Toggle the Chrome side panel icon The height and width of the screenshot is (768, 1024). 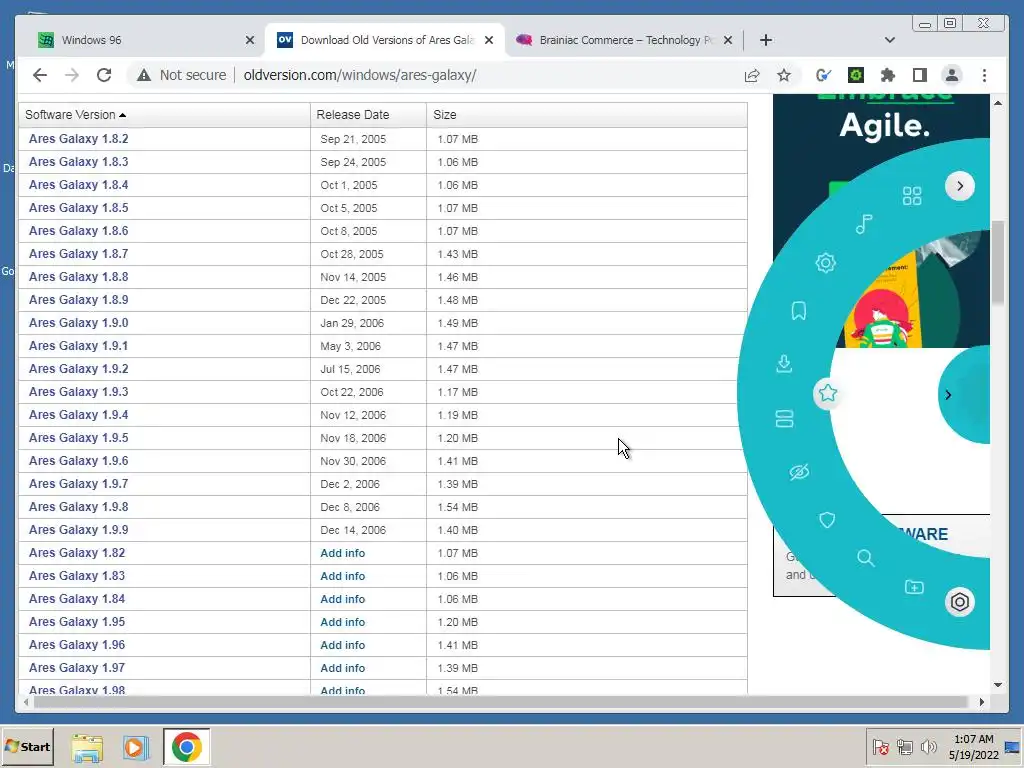coord(920,75)
